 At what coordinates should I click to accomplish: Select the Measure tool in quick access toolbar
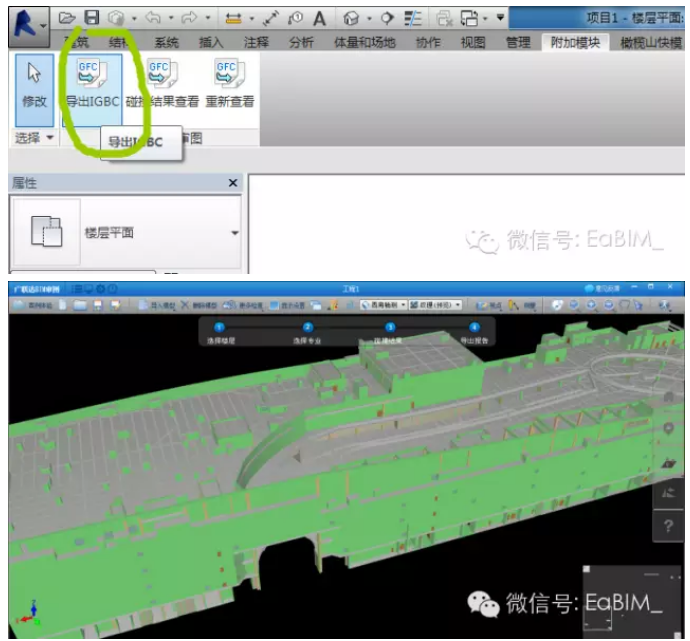coord(233,18)
